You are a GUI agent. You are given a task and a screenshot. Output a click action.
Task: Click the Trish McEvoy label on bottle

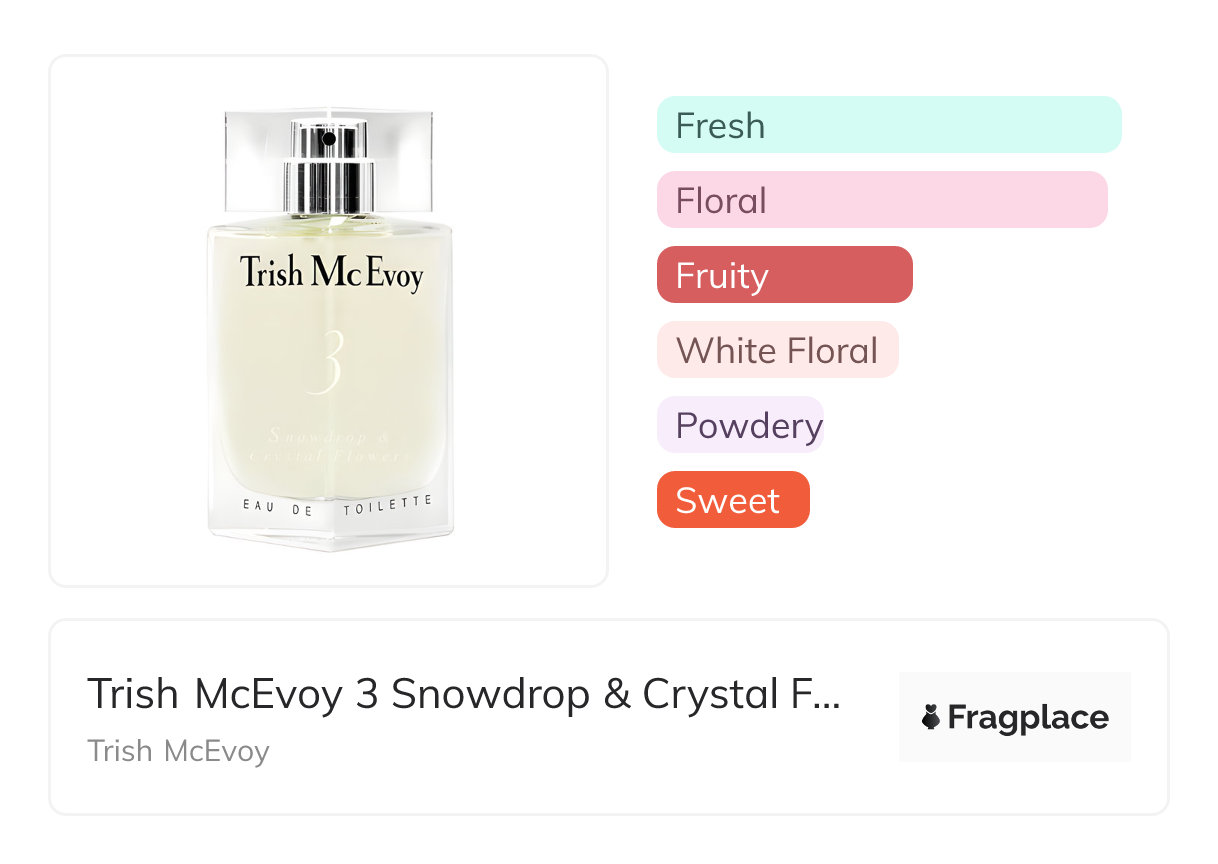pyautogui.click(x=331, y=273)
